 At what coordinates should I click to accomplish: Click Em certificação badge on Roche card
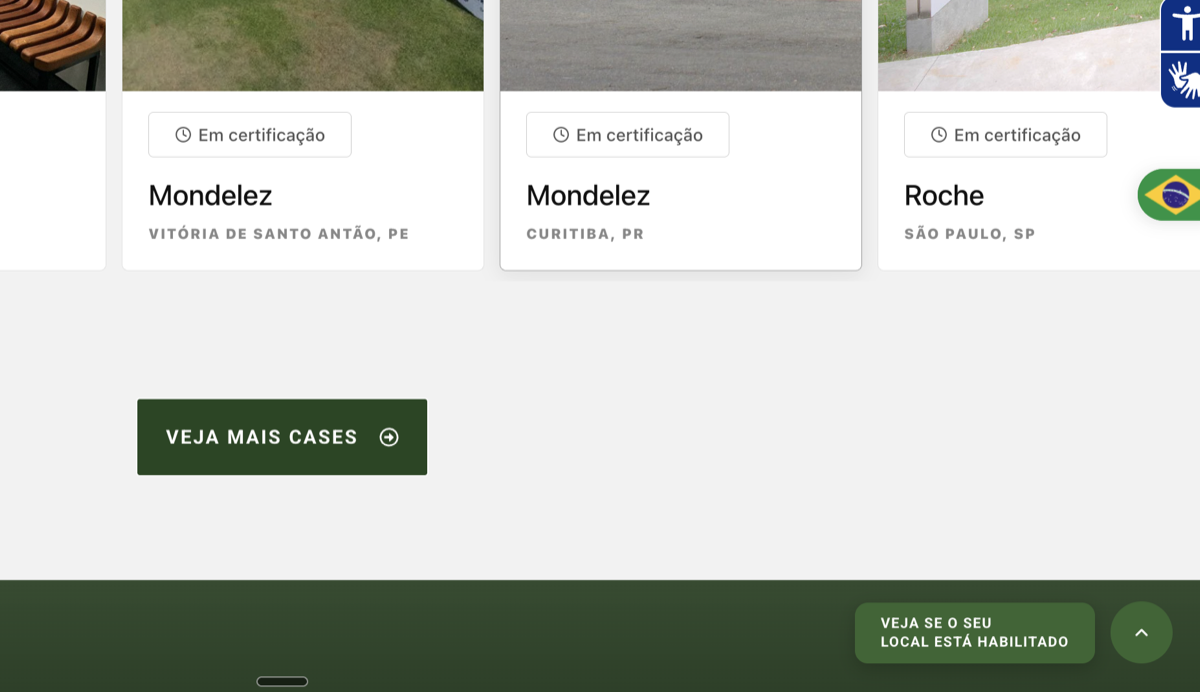[1006, 135]
